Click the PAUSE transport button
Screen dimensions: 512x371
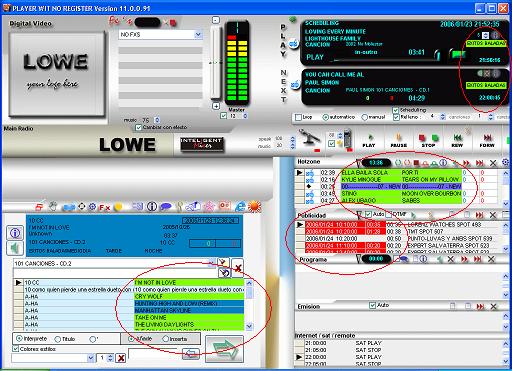(398, 140)
